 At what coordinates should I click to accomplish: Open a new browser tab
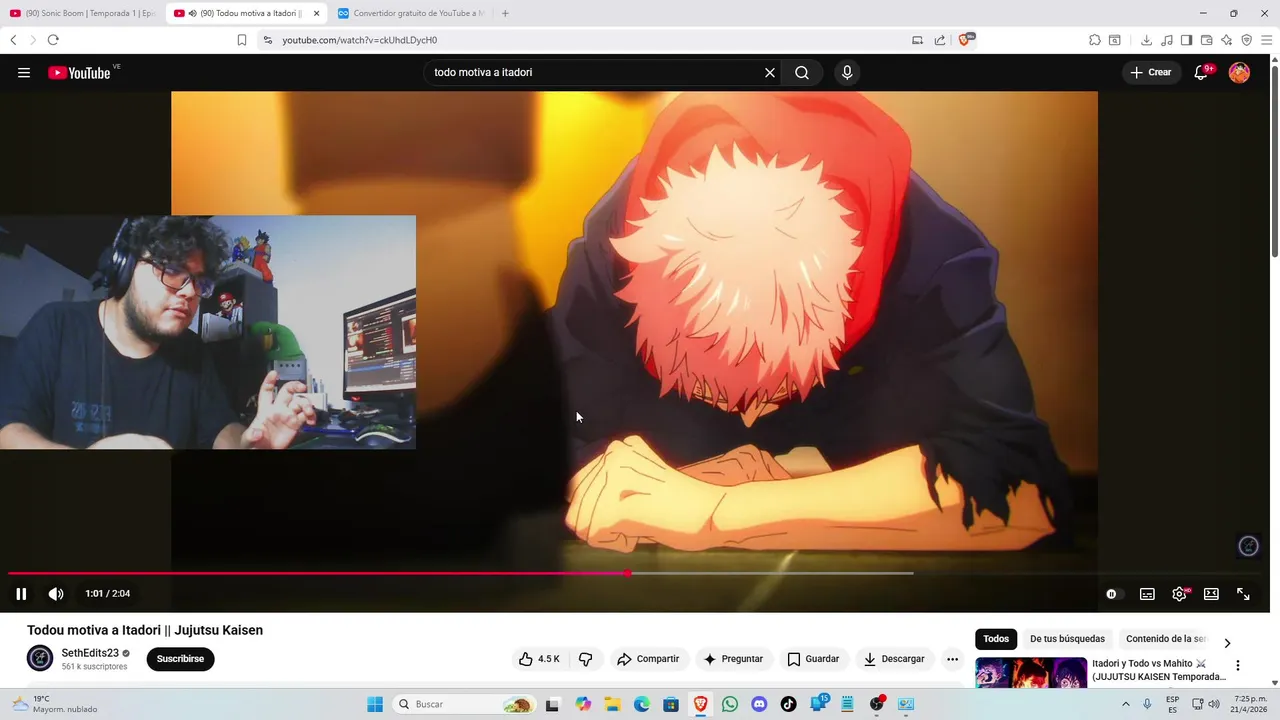click(x=505, y=13)
